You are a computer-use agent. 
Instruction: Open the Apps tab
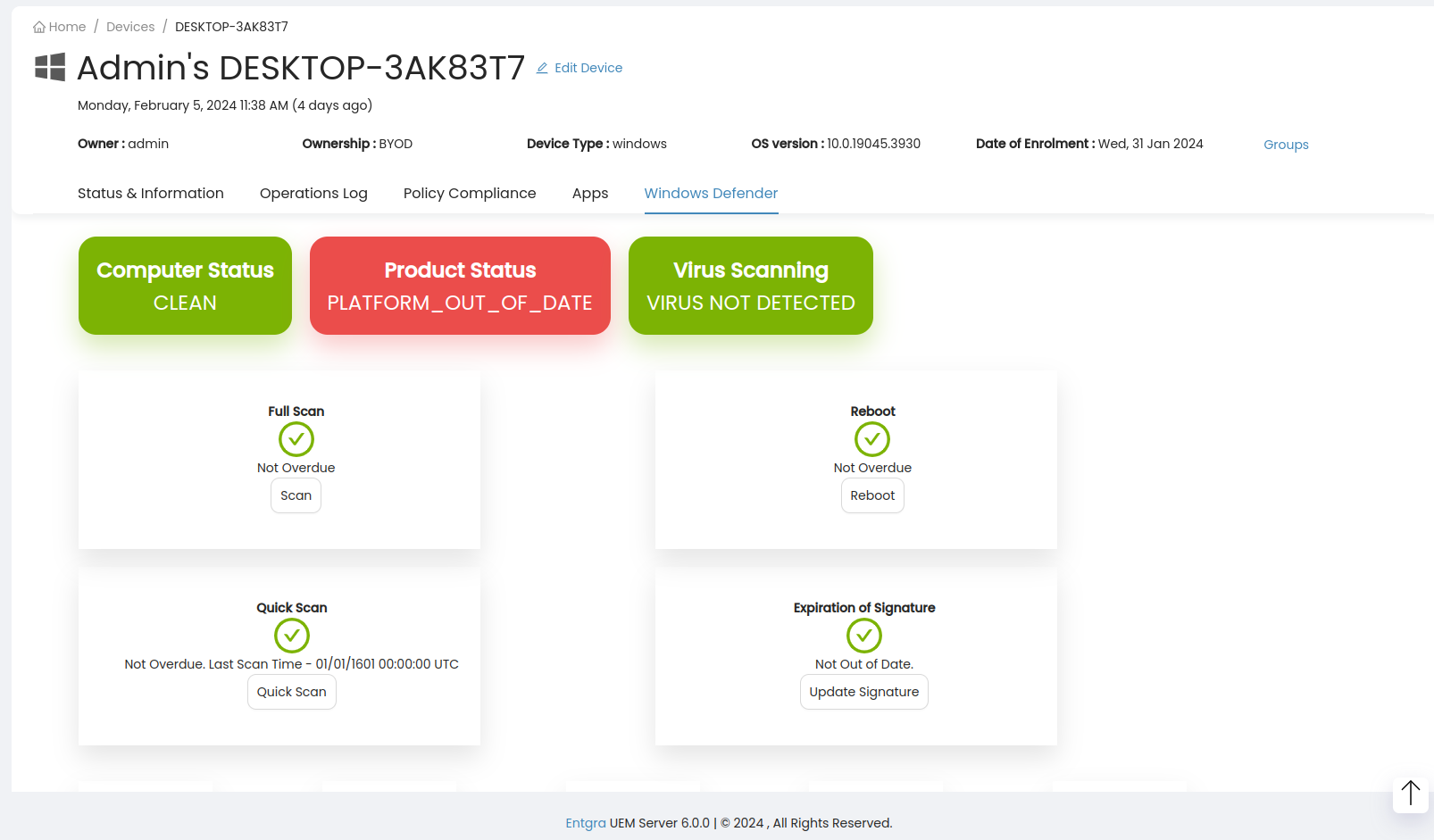[589, 193]
